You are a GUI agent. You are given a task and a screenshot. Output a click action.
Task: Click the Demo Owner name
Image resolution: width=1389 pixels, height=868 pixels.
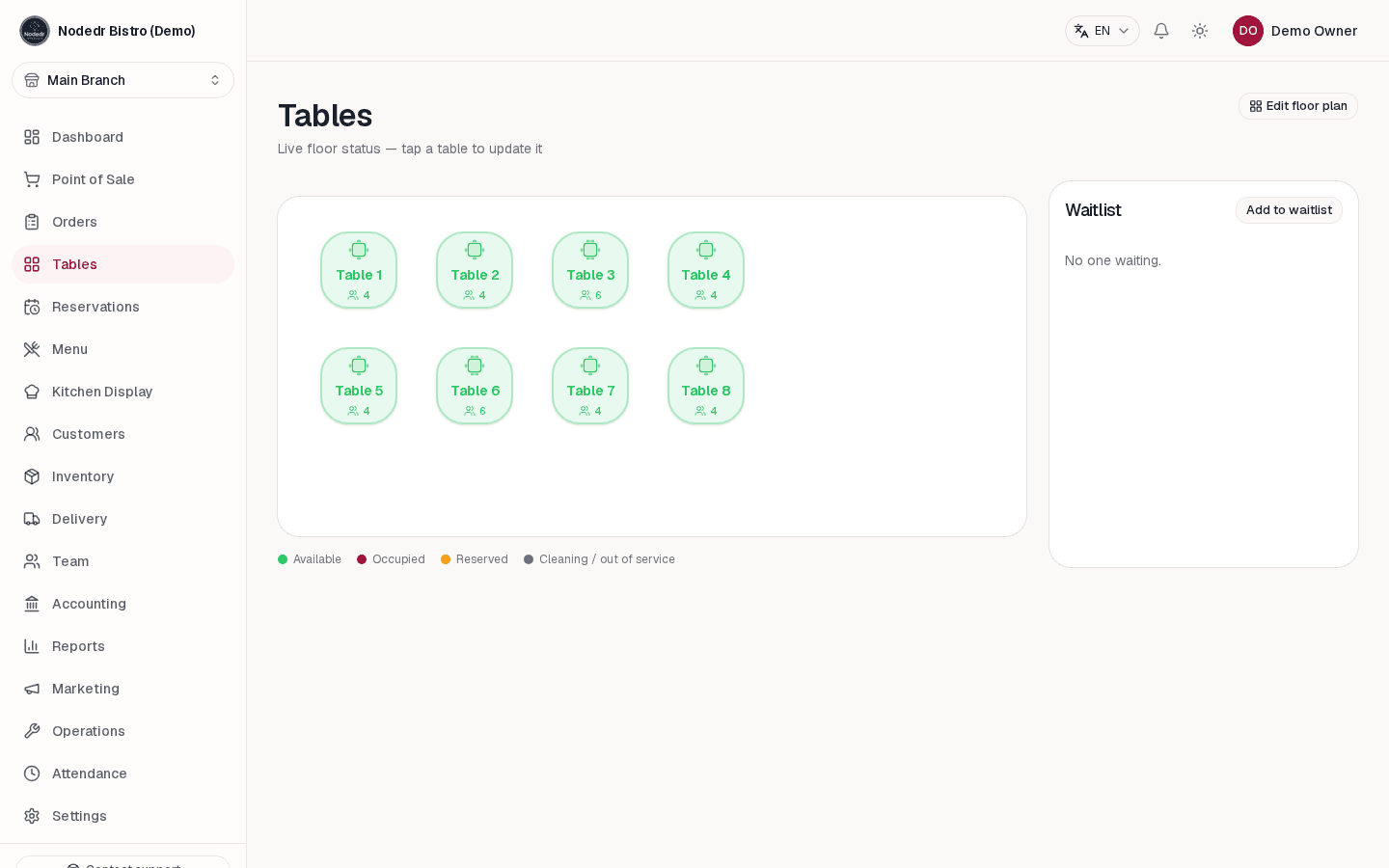1314,31
